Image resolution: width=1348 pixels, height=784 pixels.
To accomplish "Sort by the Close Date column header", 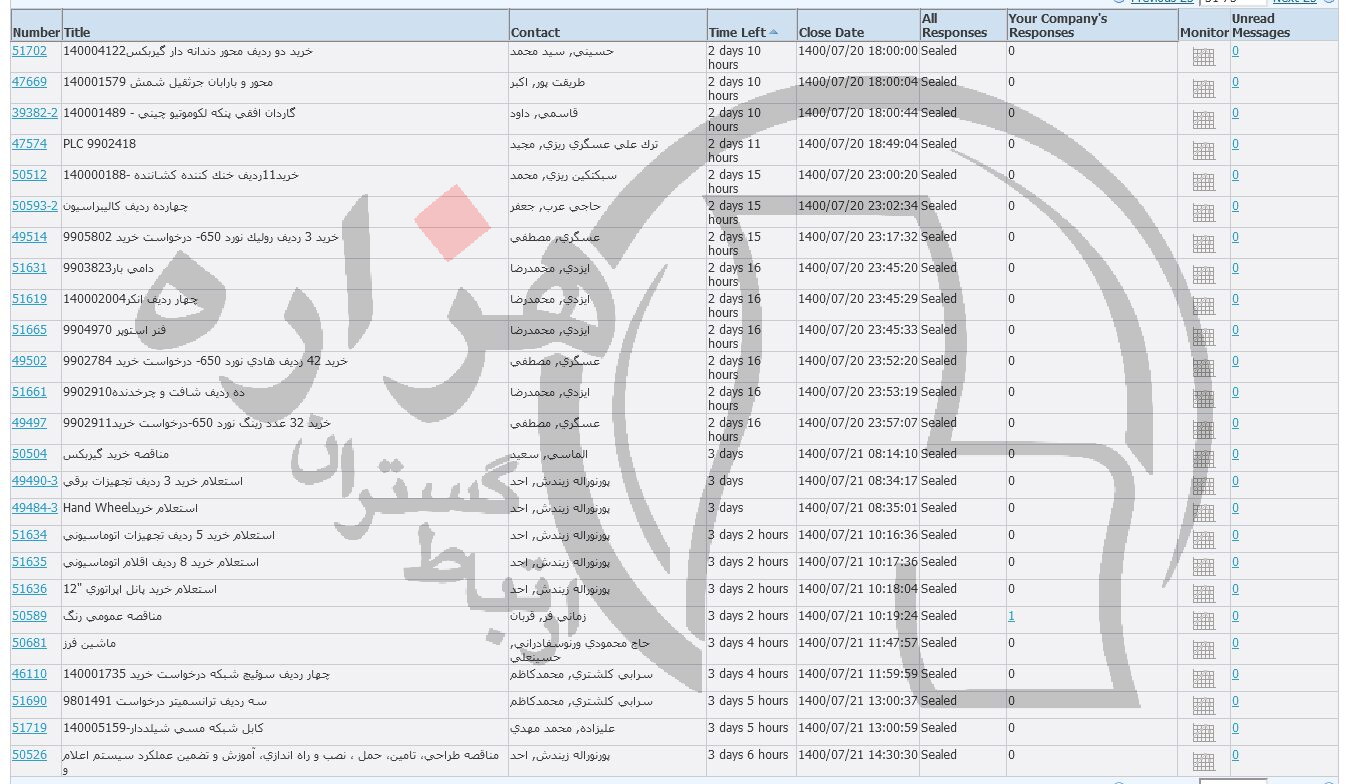I will [831, 32].
